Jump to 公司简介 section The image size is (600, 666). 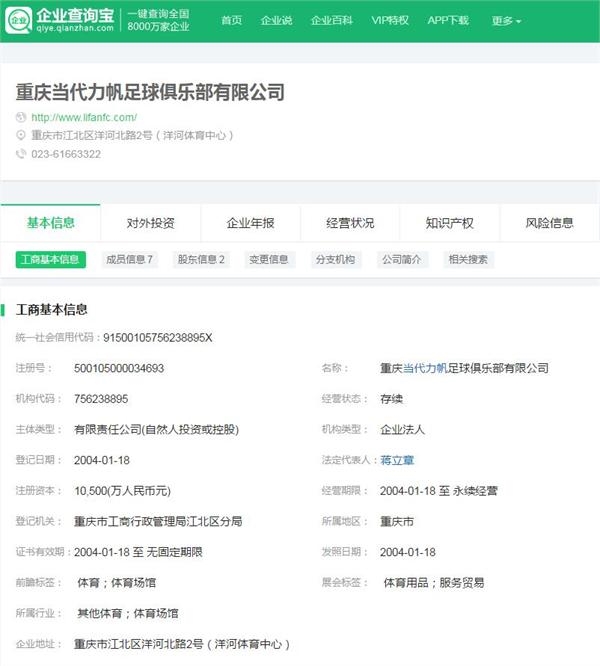pos(402,260)
